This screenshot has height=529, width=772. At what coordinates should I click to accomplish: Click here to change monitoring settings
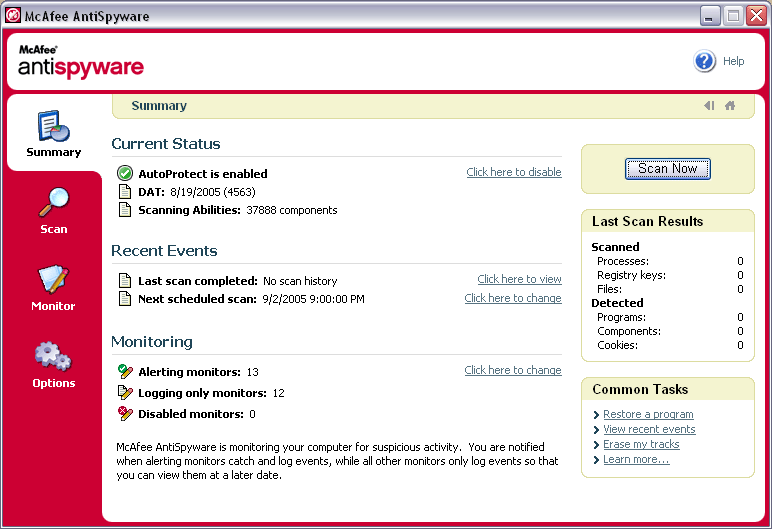(513, 370)
